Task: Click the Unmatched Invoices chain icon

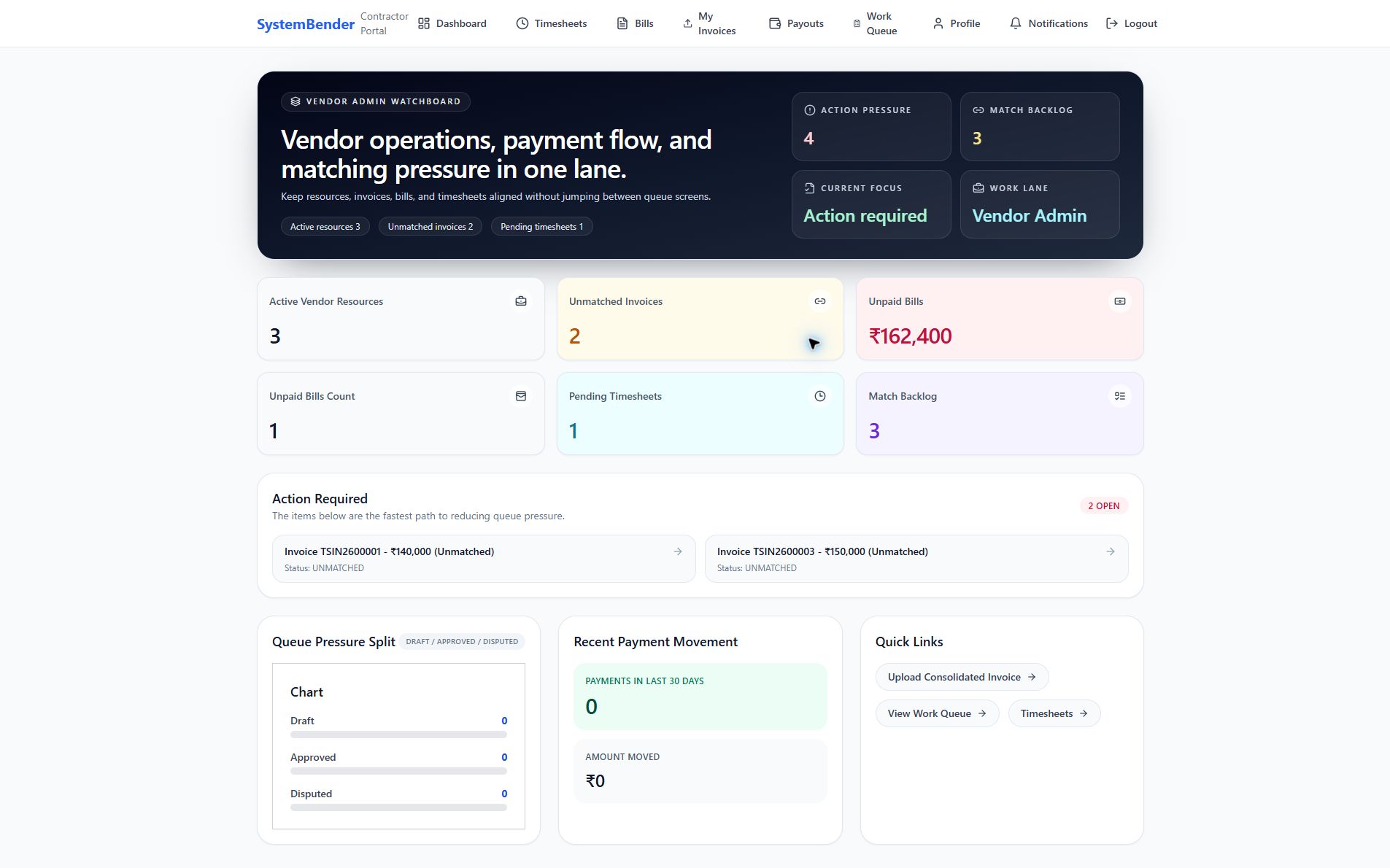Action: [820, 301]
